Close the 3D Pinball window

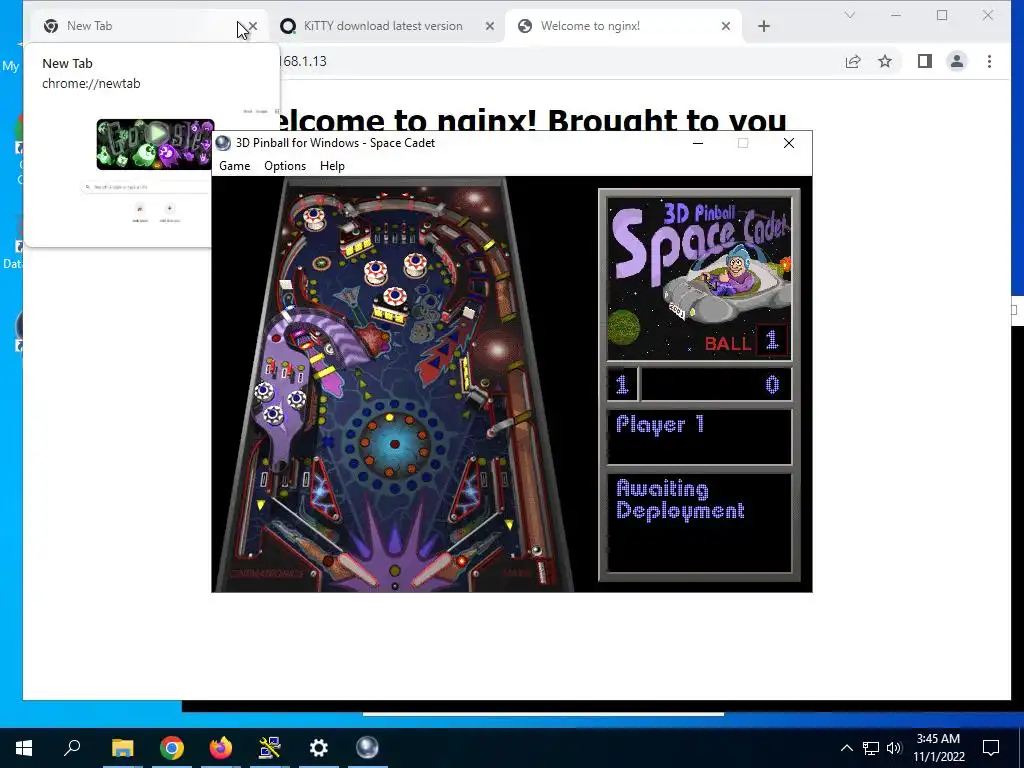pyautogui.click(x=789, y=143)
